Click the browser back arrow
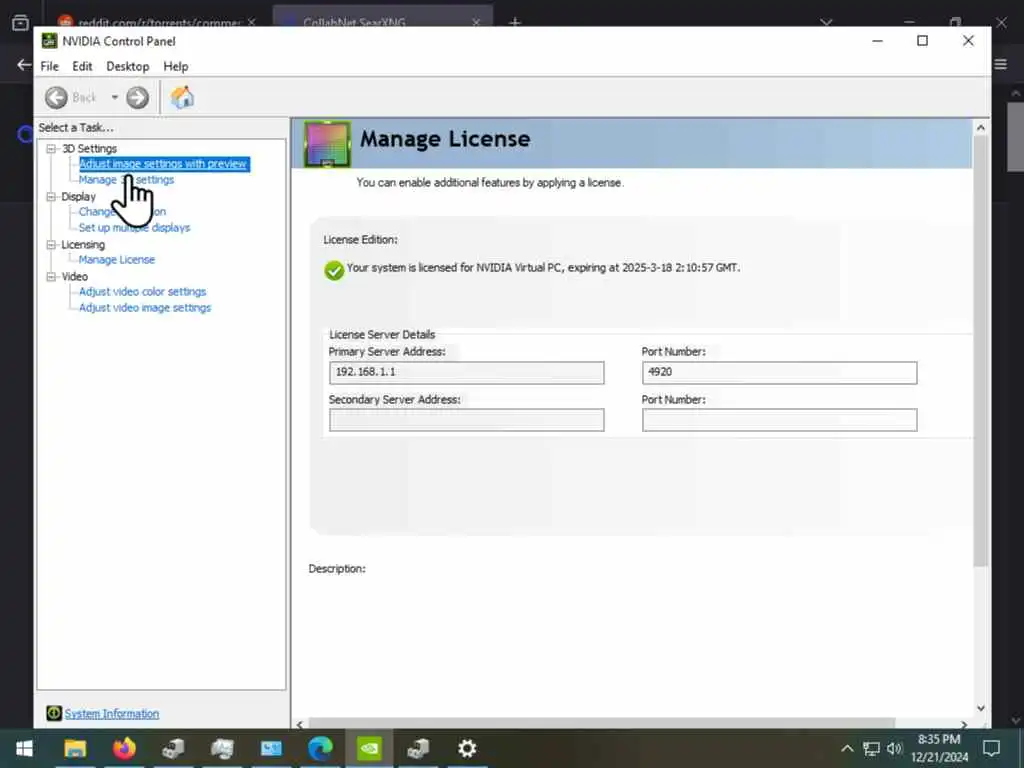Screen dimensions: 1024x768 24,65
